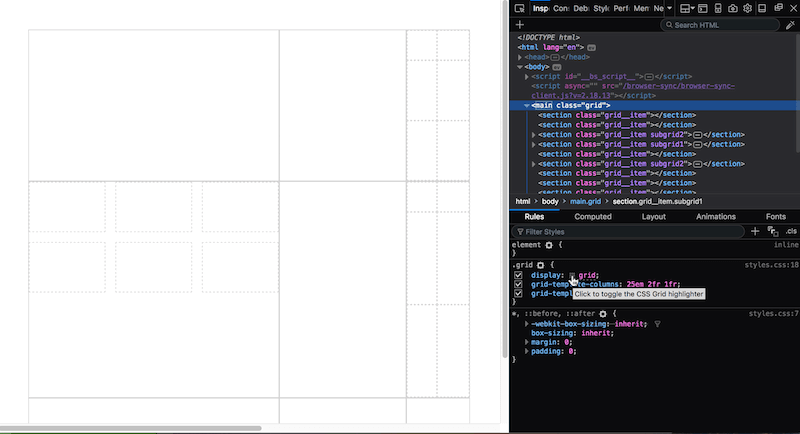The width and height of the screenshot is (800, 434).
Task: Select body in the breadcrumb
Action: click(x=550, y=201)
